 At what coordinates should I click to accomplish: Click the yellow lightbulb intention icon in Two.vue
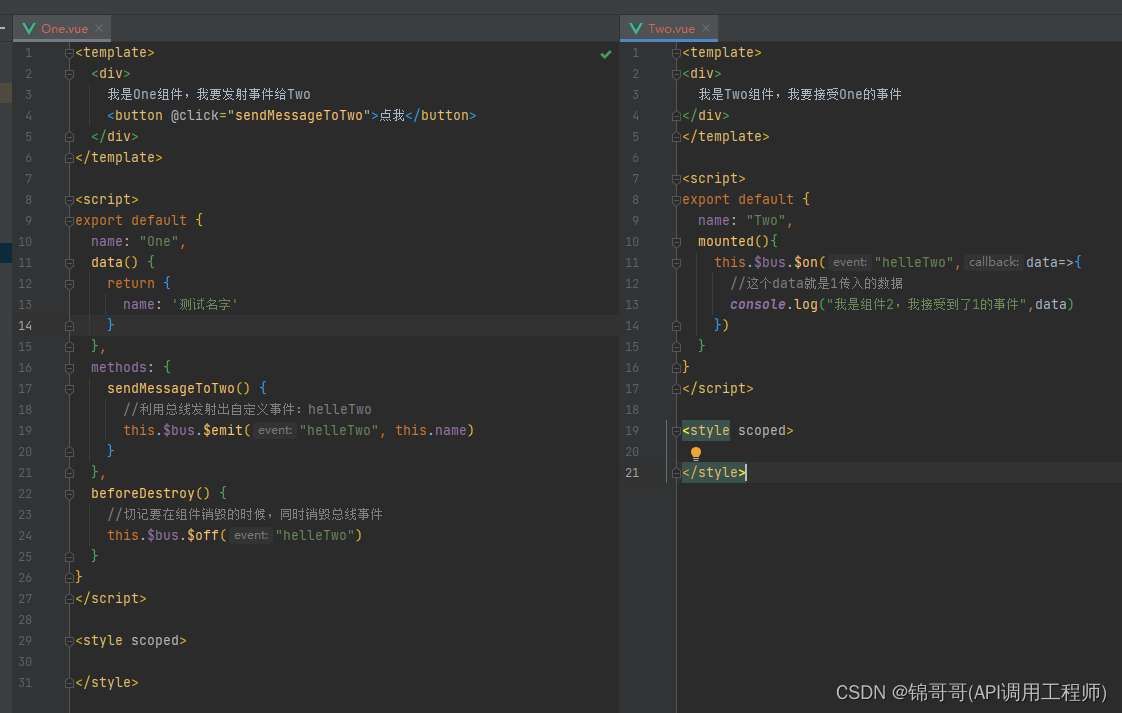point(696,452)
